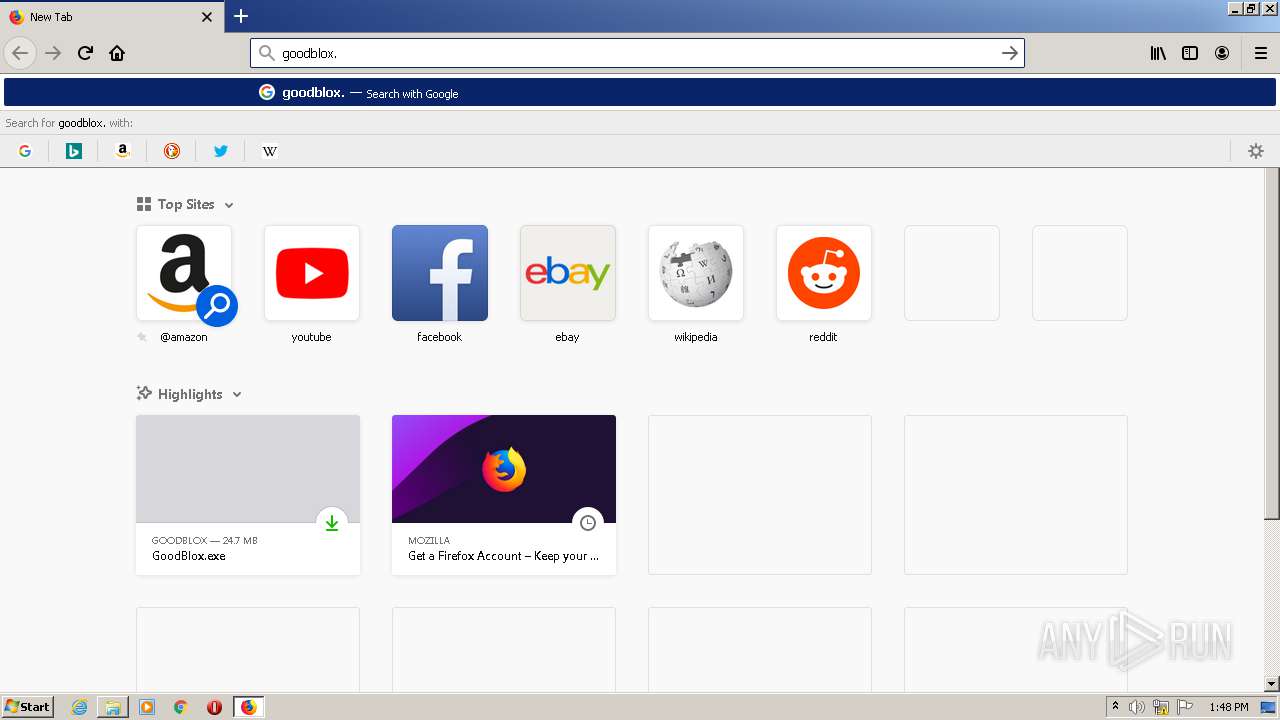Go back with the Back arrow button
The height and width of the screenshot is (720, 1280).
click(20, 53)
